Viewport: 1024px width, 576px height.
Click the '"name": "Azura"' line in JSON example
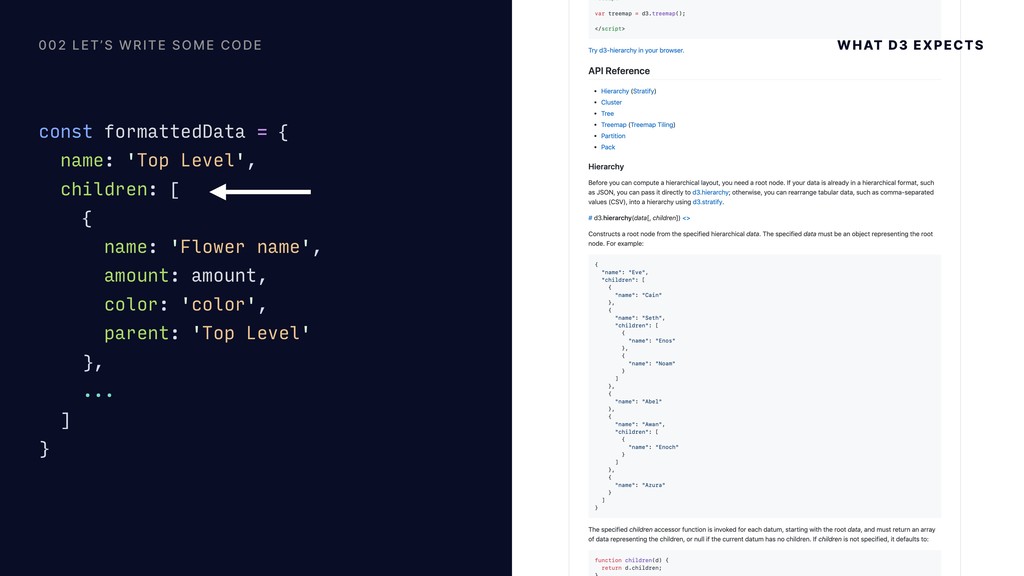640,485
